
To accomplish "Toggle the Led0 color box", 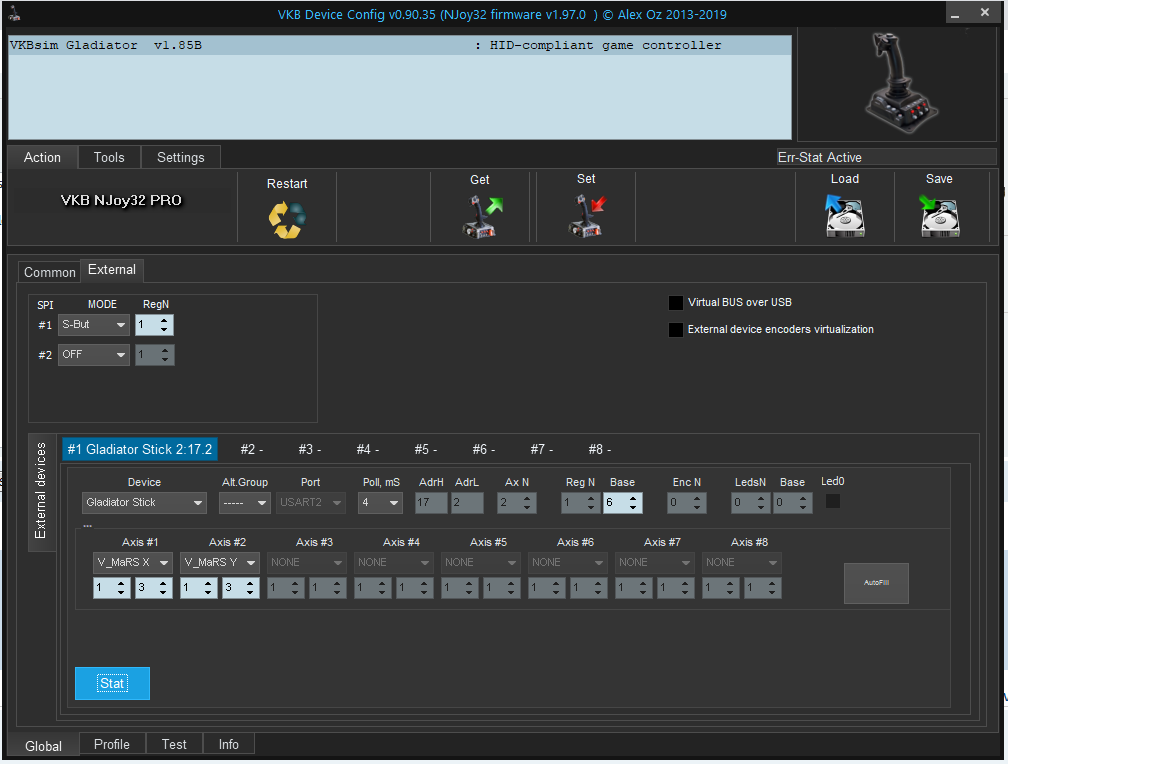I will 832,501.
